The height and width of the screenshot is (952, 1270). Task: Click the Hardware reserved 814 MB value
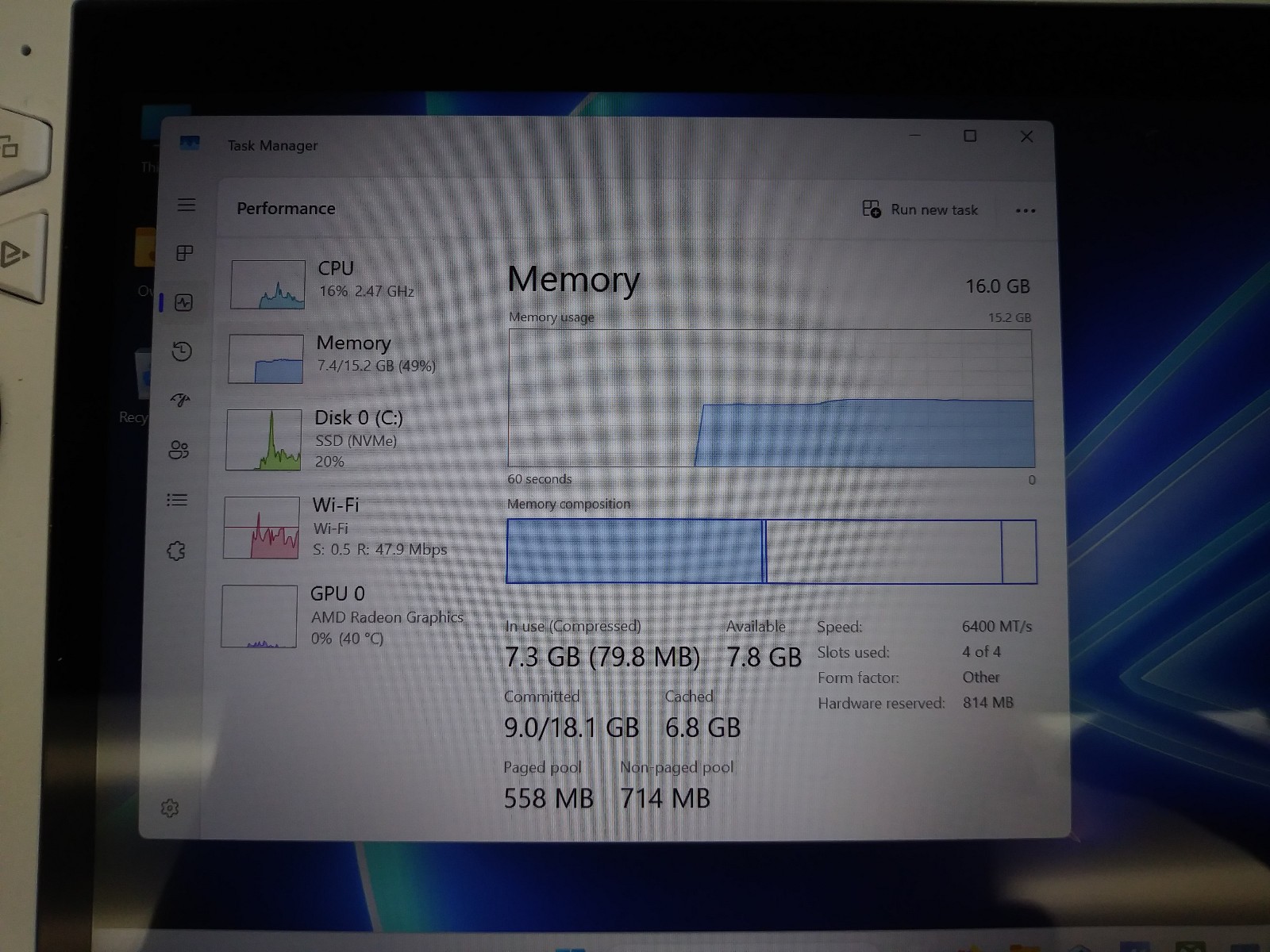click(988, 702)
